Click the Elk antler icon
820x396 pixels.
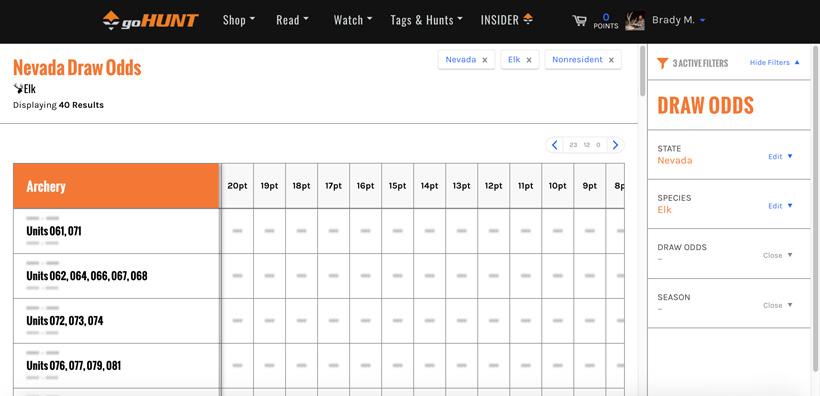(x=18, y=89)
